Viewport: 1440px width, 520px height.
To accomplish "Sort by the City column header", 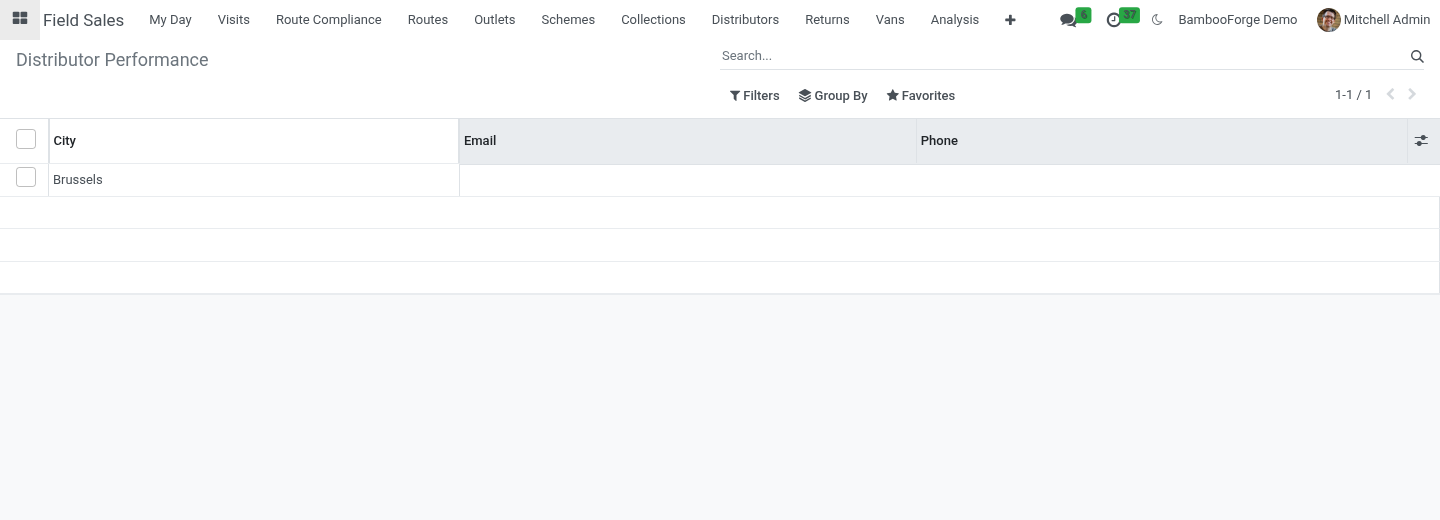I will (254, 141).
